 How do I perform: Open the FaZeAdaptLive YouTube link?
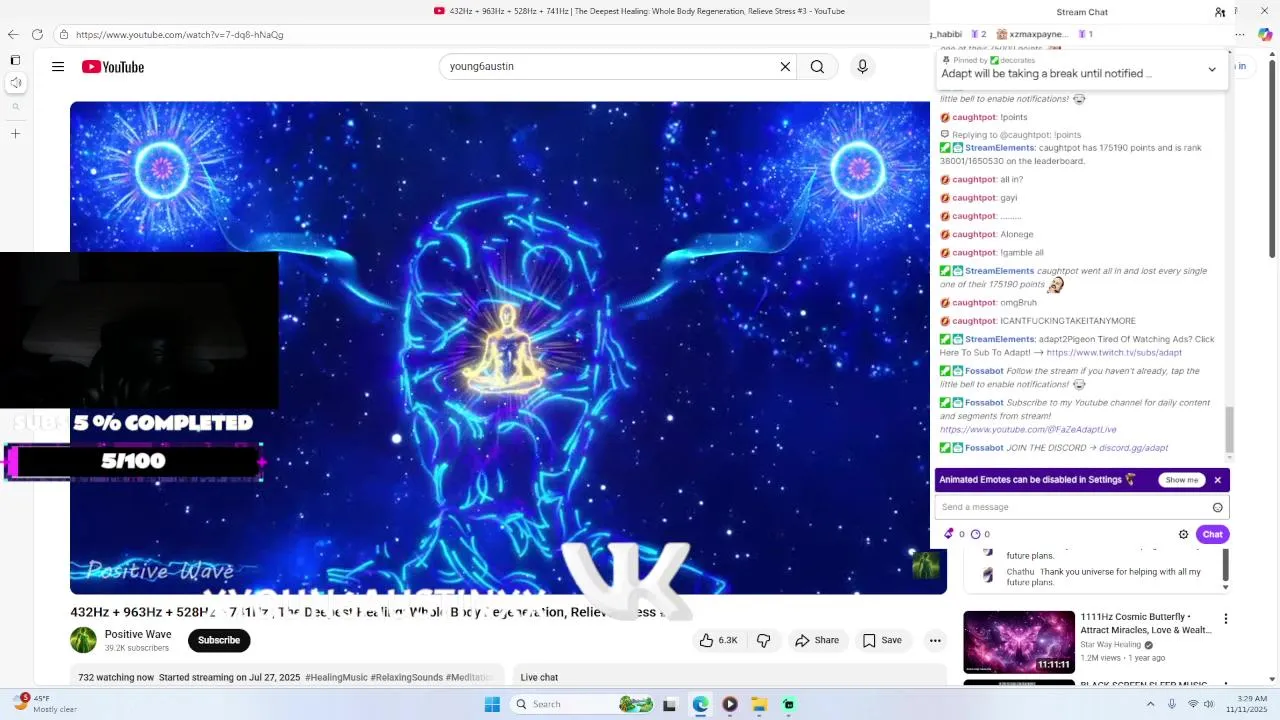pos(1028,429)
